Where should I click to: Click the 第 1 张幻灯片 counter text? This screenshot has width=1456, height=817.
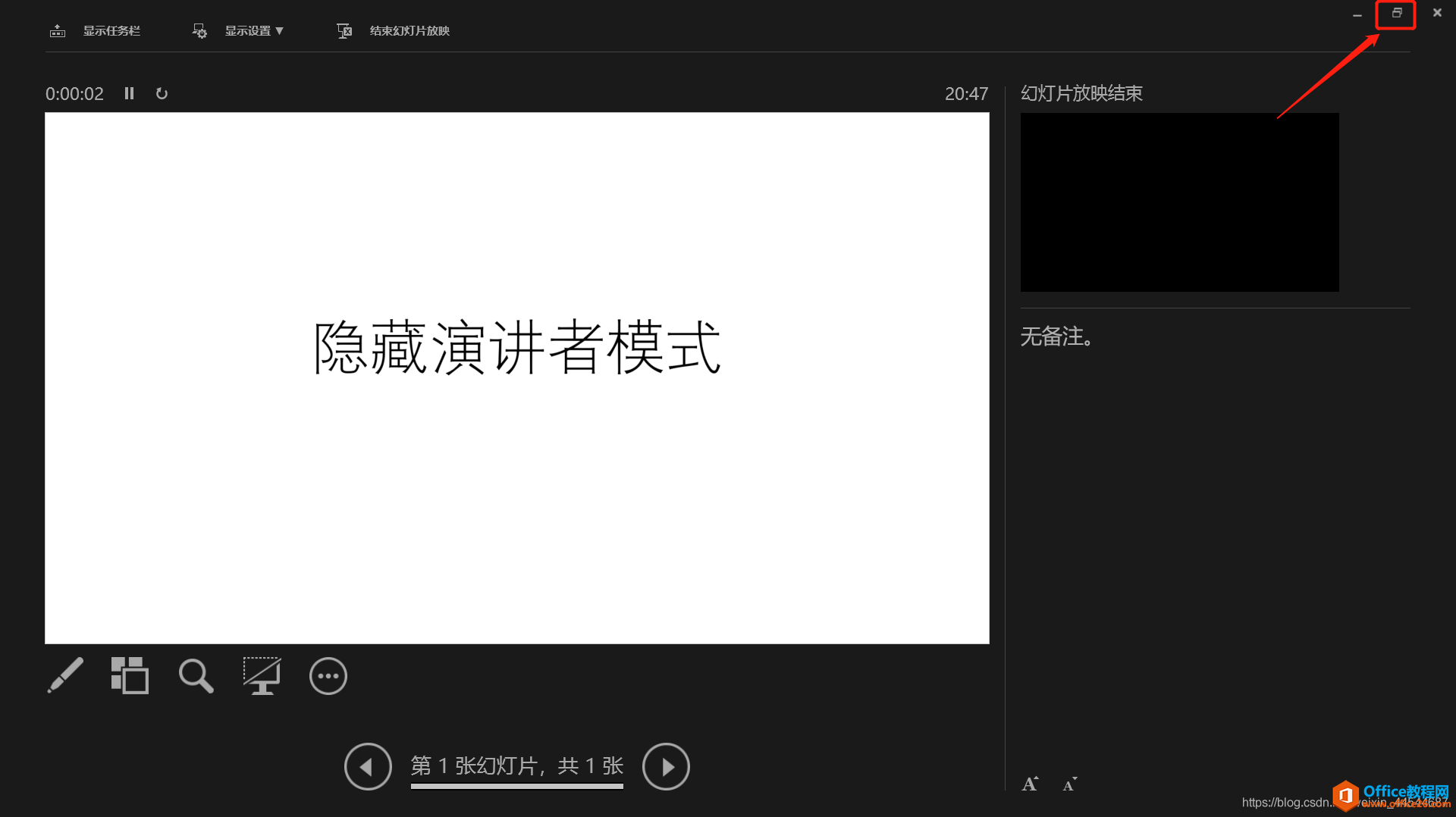tap(516, 766)
